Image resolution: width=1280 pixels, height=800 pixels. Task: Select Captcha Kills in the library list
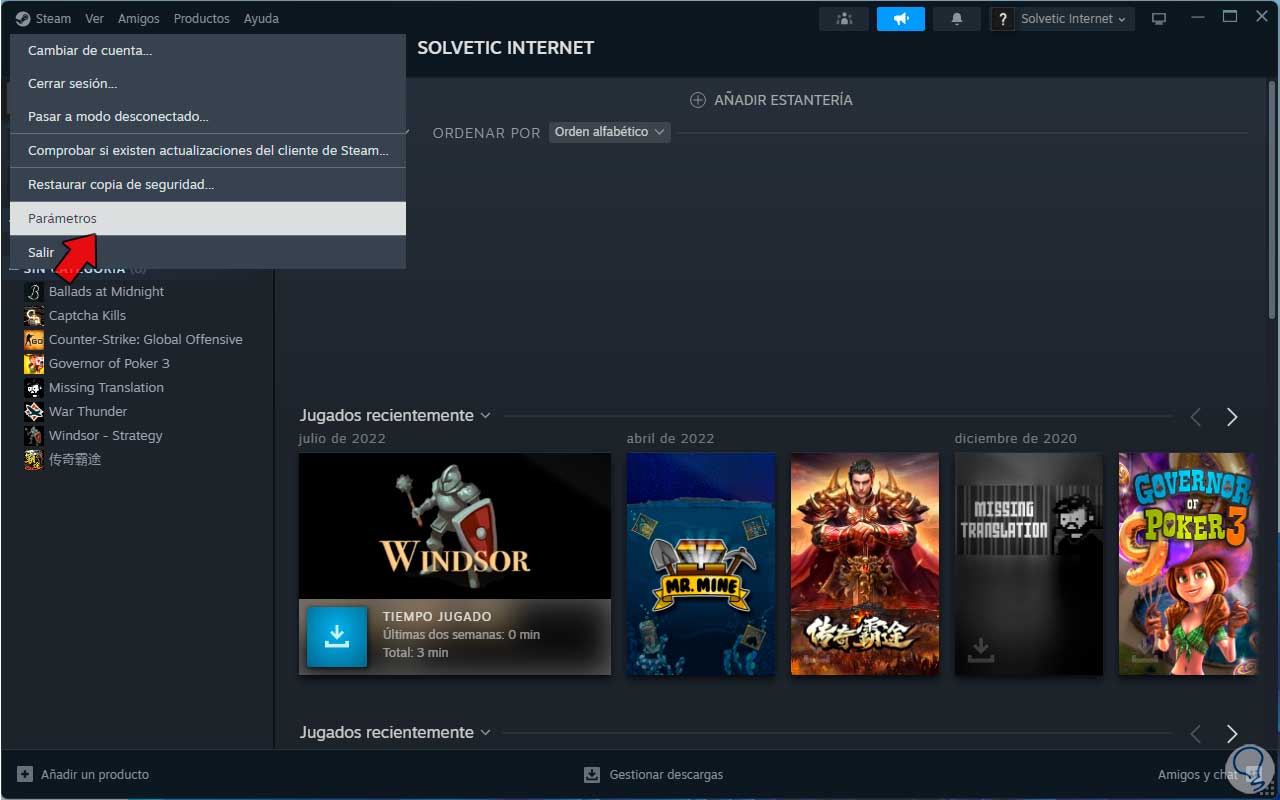pyautogui.click(x=87, y=316)
